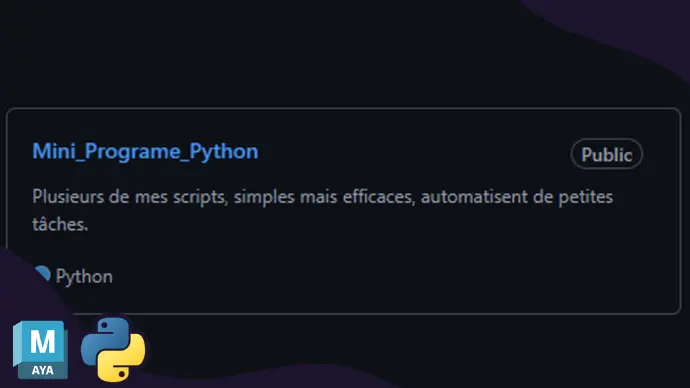Click the Python snake logo icon
Image resolution: width=690 pixels, height=388 pixels.
(x=113, y=349)
